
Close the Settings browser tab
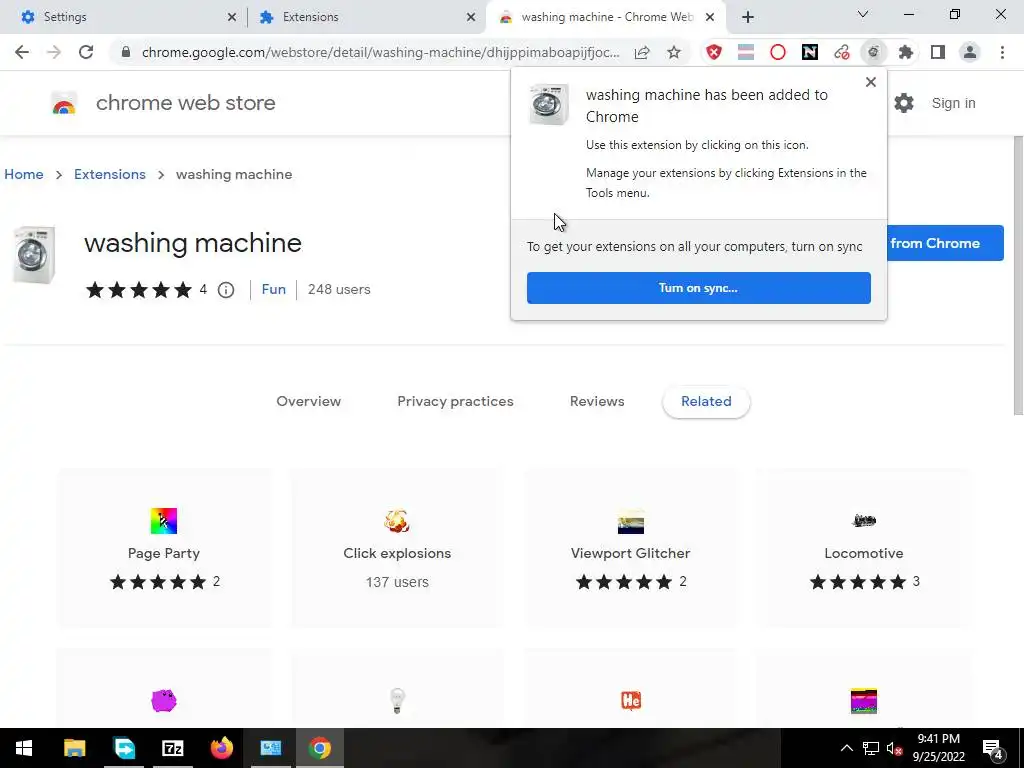pos(232,18)
